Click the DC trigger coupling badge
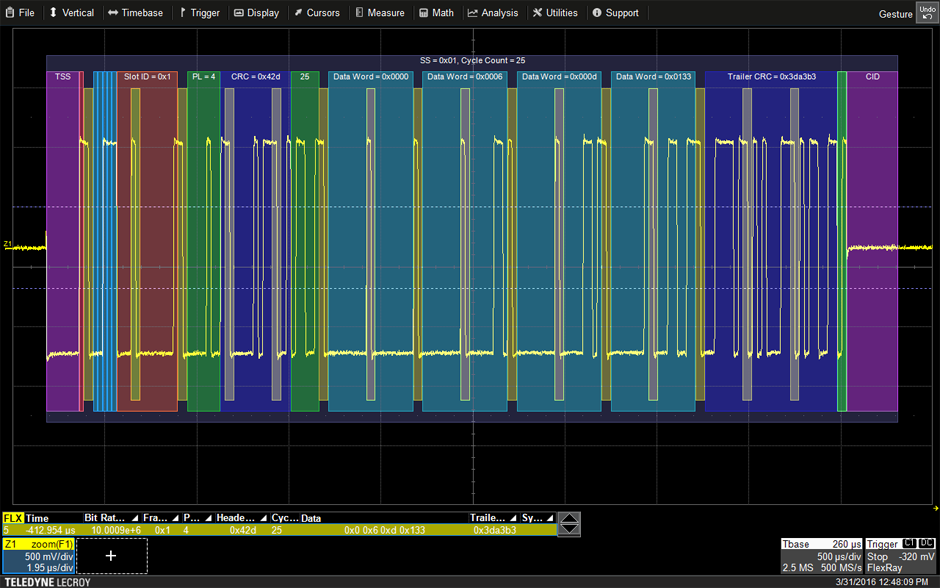 click(925, 544)
